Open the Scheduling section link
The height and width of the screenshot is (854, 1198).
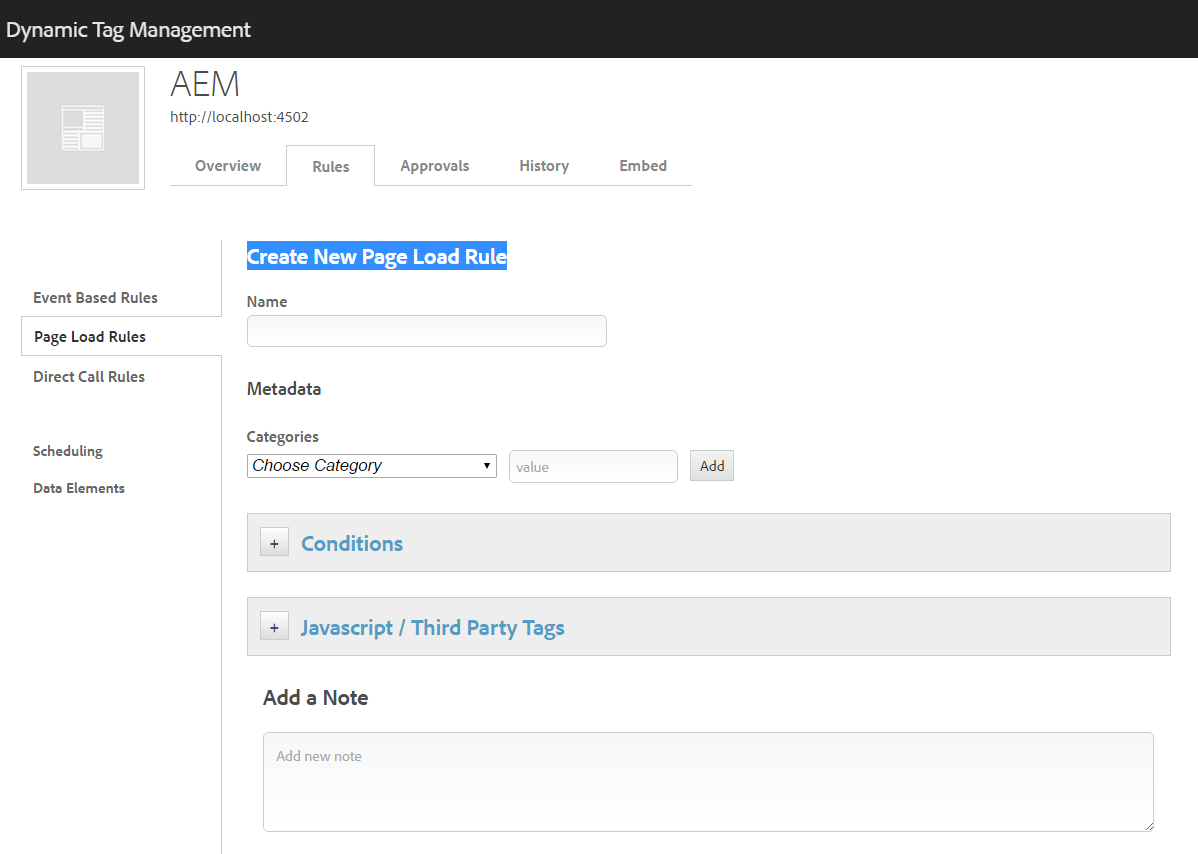click(68, 451)
